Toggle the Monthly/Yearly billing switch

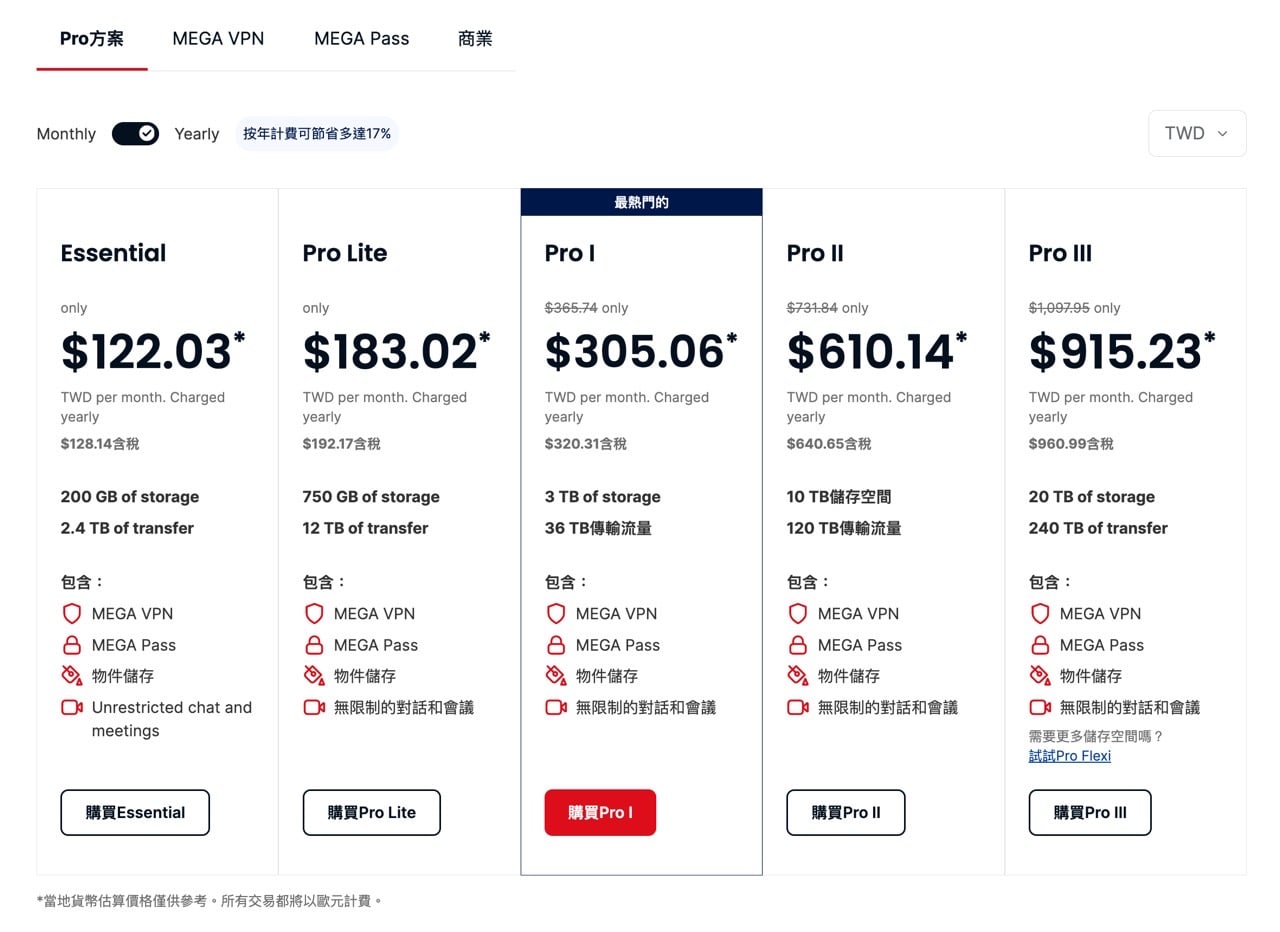135,133
